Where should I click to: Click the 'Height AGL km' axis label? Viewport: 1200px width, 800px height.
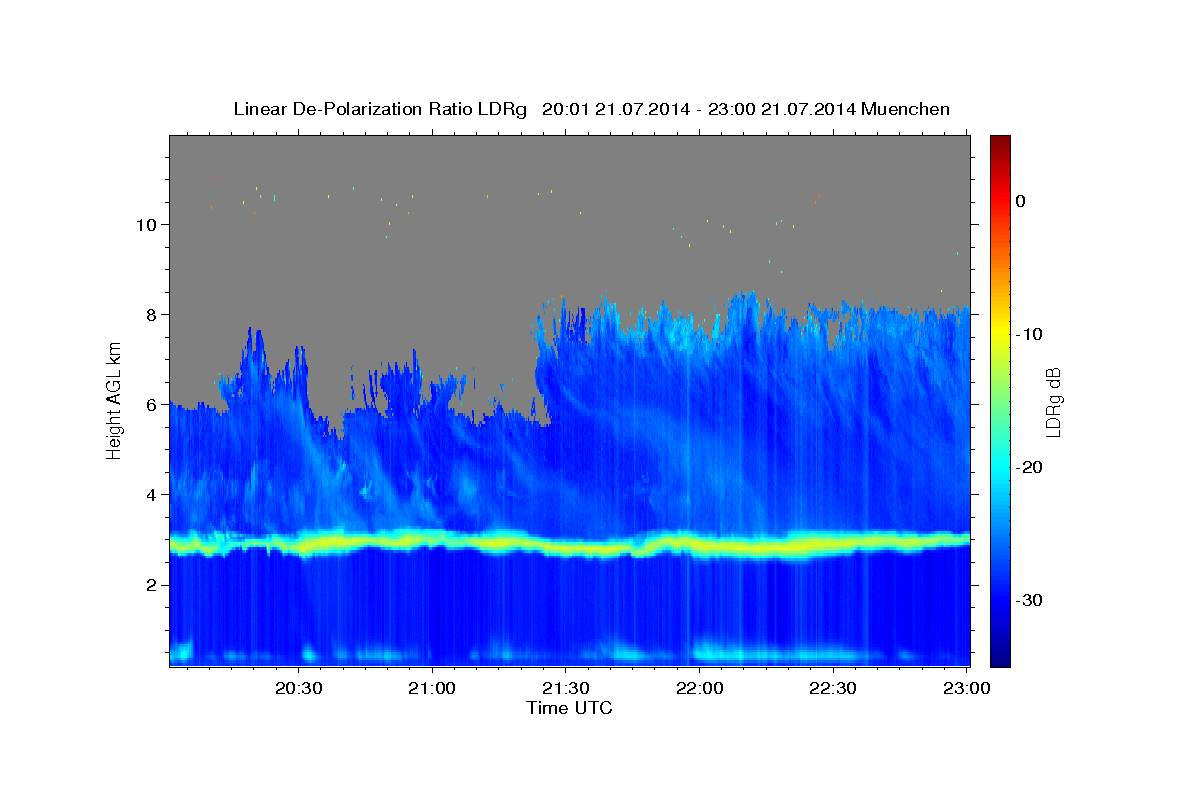(115, 400)
